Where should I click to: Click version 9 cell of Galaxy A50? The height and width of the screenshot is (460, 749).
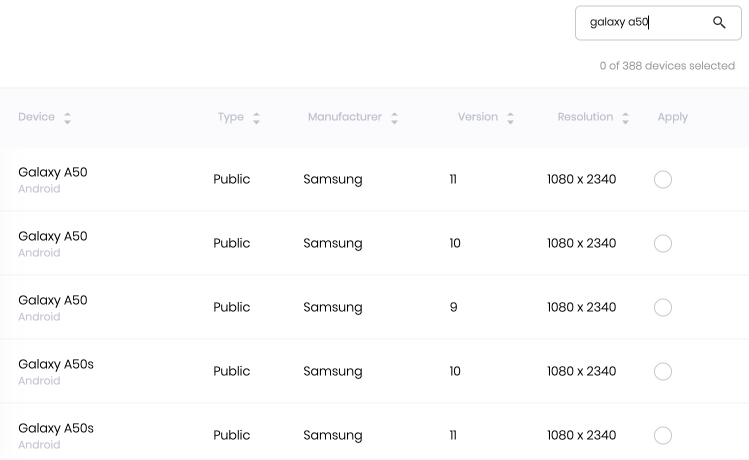click(x=453, y=307)
